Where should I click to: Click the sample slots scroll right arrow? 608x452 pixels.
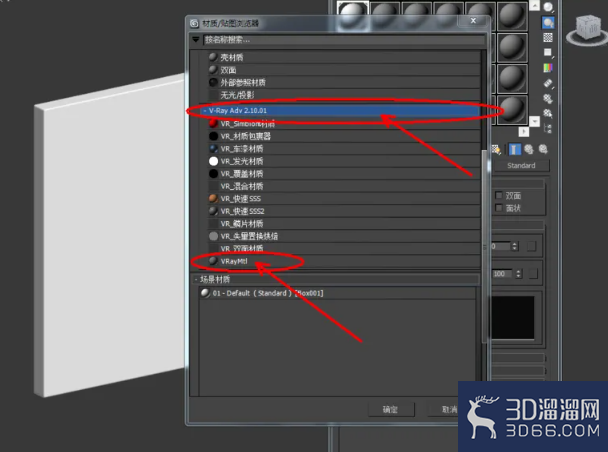[523, 132]
